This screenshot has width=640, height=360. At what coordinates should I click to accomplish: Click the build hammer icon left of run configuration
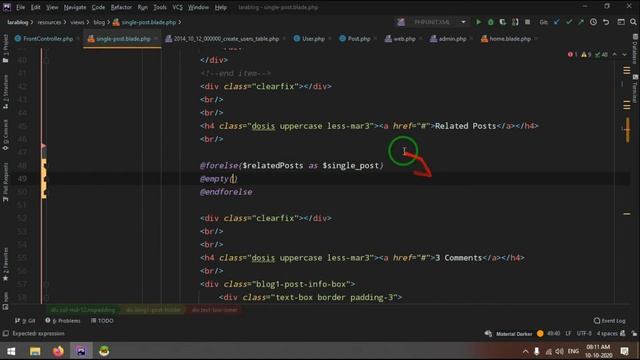click(401, 22)
